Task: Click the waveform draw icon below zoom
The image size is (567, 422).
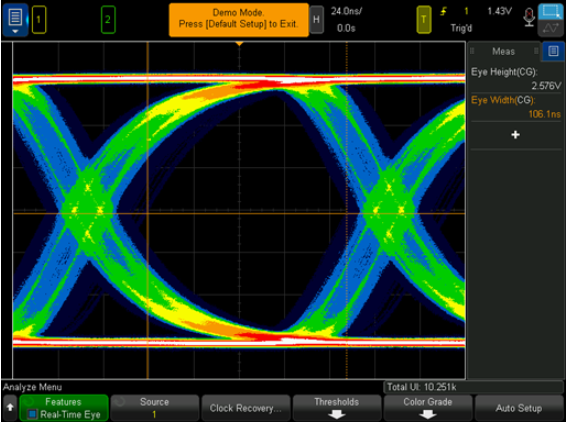Action: point(550,28)
